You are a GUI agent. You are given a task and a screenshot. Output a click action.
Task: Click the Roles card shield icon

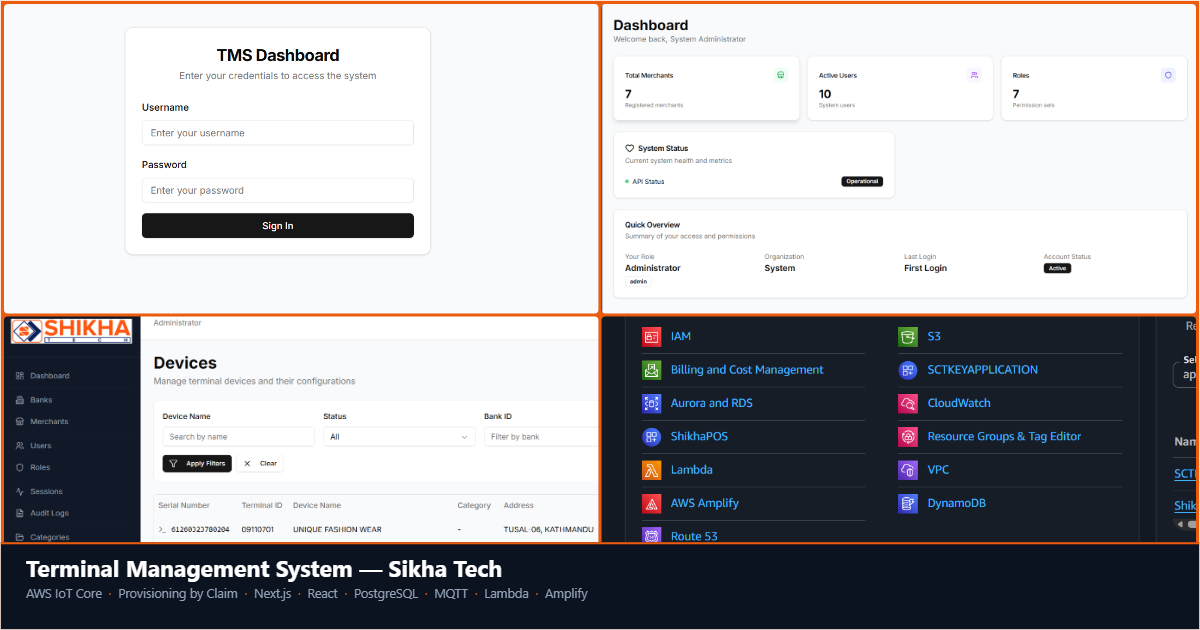tap(1167, 75)
